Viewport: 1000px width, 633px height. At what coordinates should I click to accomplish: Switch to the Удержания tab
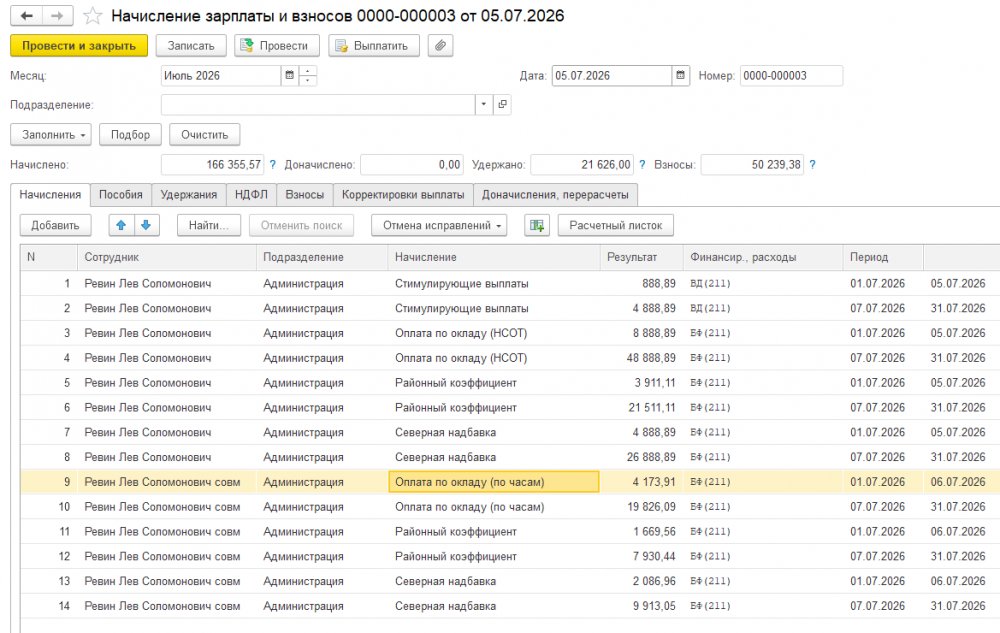(x=189, y=194)
